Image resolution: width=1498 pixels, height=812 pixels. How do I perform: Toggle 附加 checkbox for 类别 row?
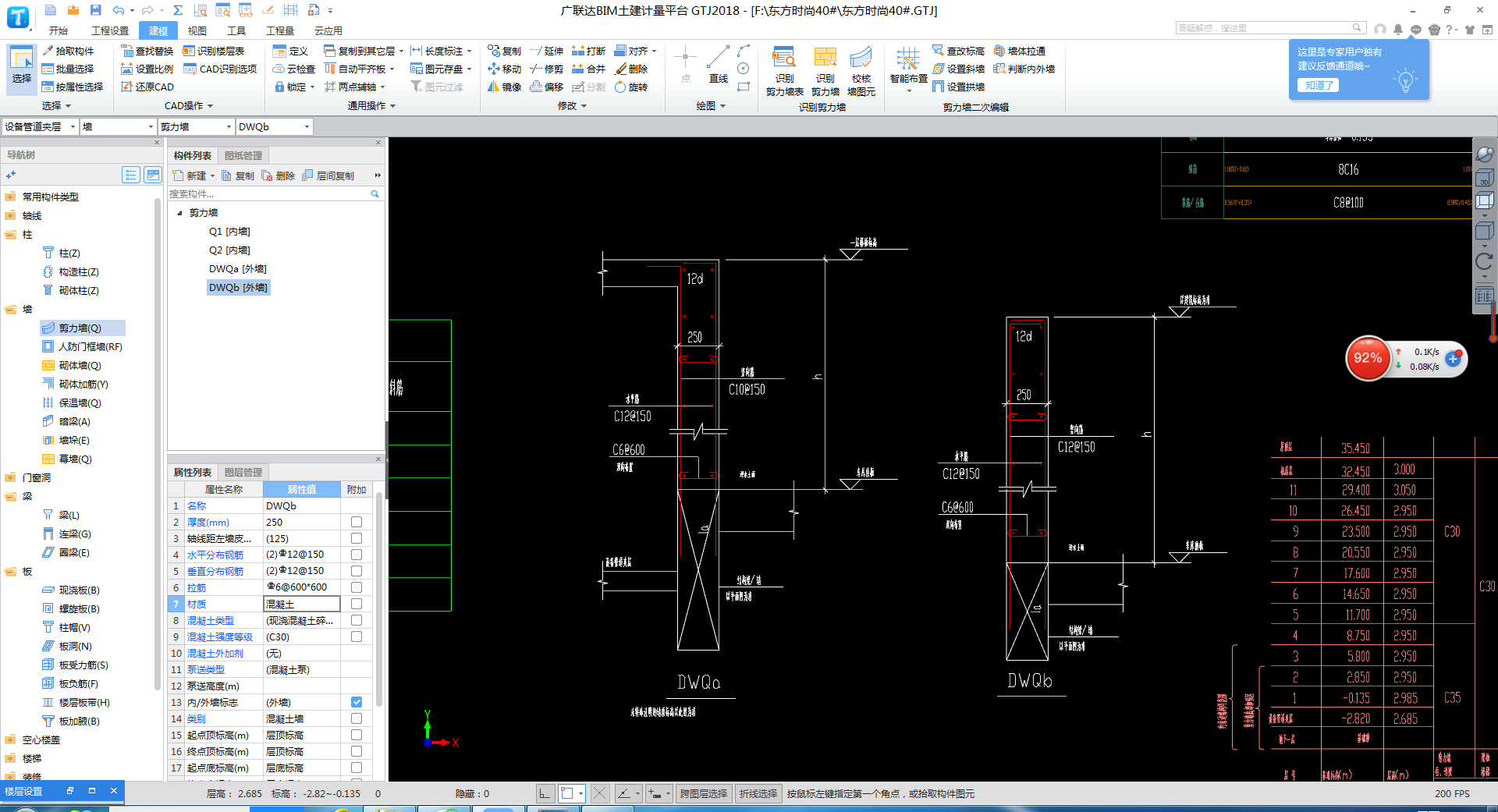pos(357,718)
